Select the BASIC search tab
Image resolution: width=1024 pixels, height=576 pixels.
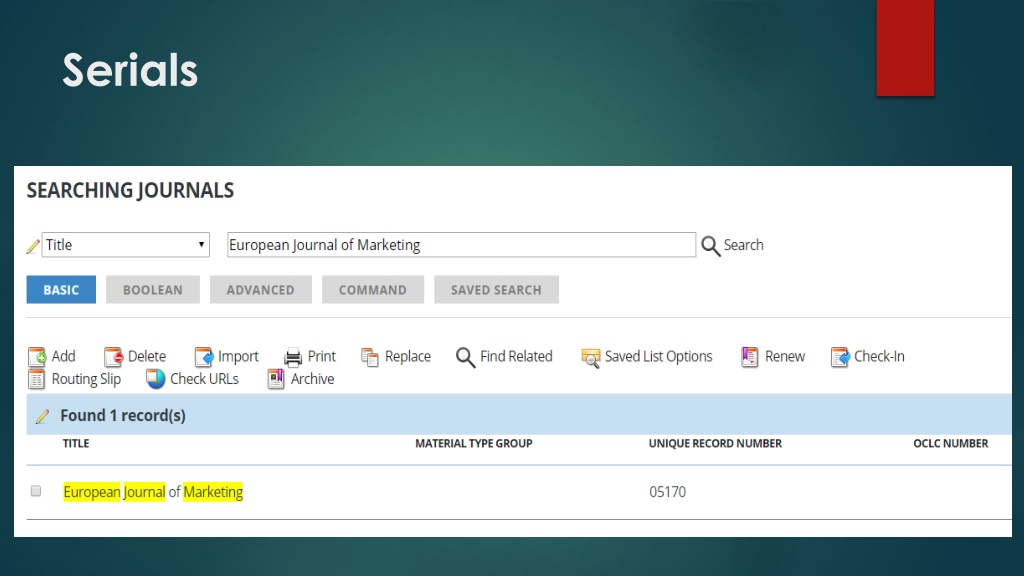pos(61,289)
